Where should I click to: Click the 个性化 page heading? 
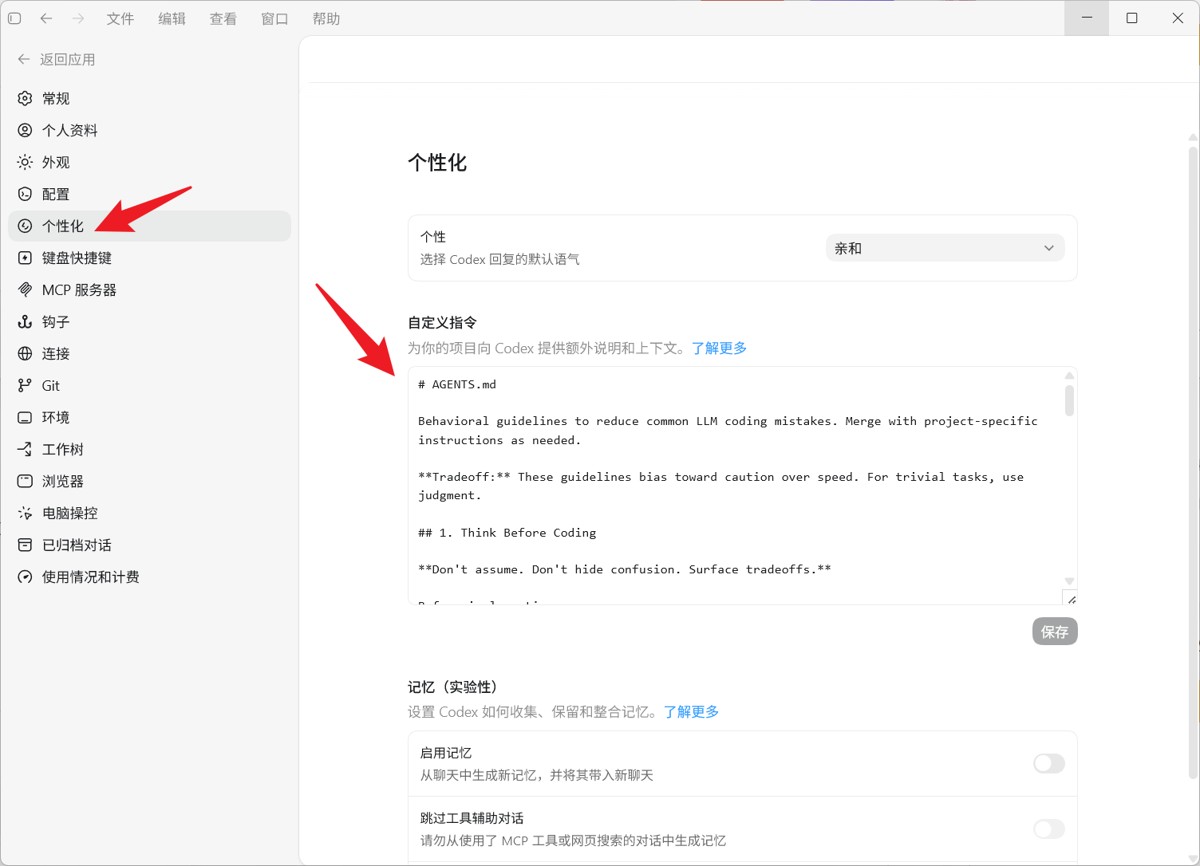tap(437, 163)
